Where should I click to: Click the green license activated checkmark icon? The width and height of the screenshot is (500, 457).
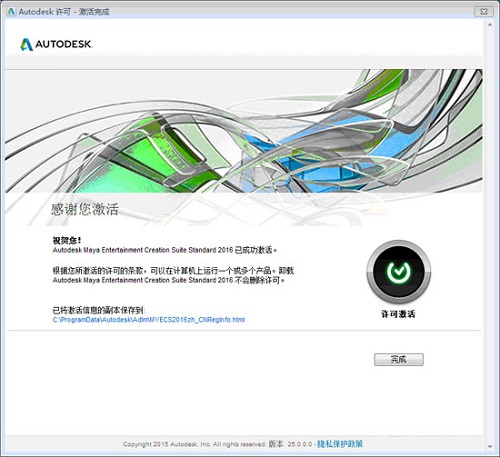pos(399,272)
